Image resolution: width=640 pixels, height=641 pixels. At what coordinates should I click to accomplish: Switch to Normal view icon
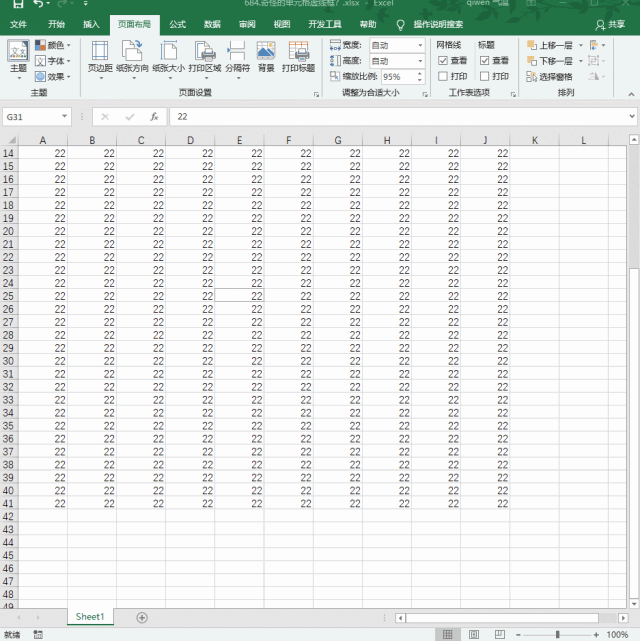click(x=448, y=634)
